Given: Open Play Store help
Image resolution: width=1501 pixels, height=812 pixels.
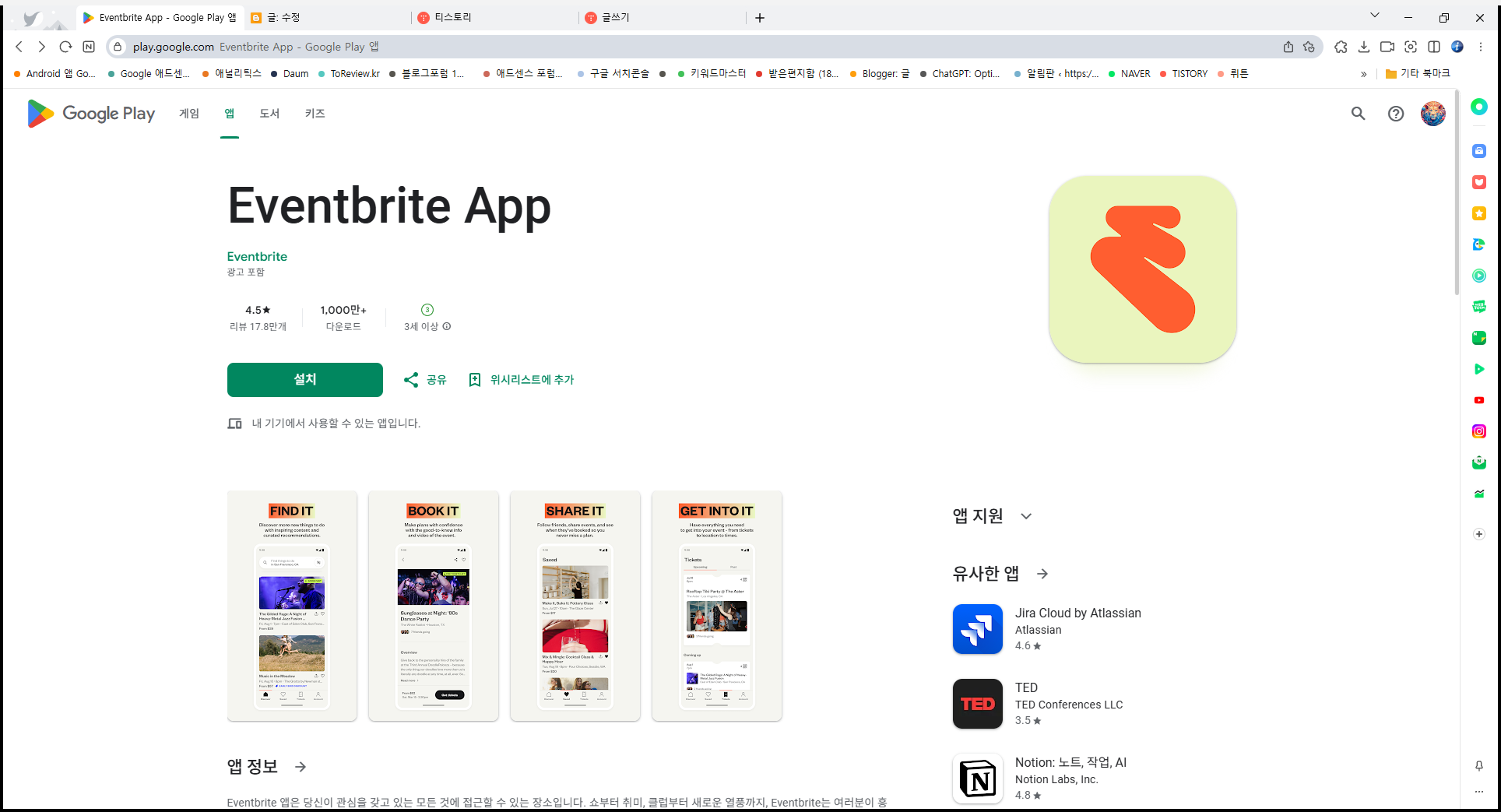Looking at the screenshot, I should click(1395, 114).
